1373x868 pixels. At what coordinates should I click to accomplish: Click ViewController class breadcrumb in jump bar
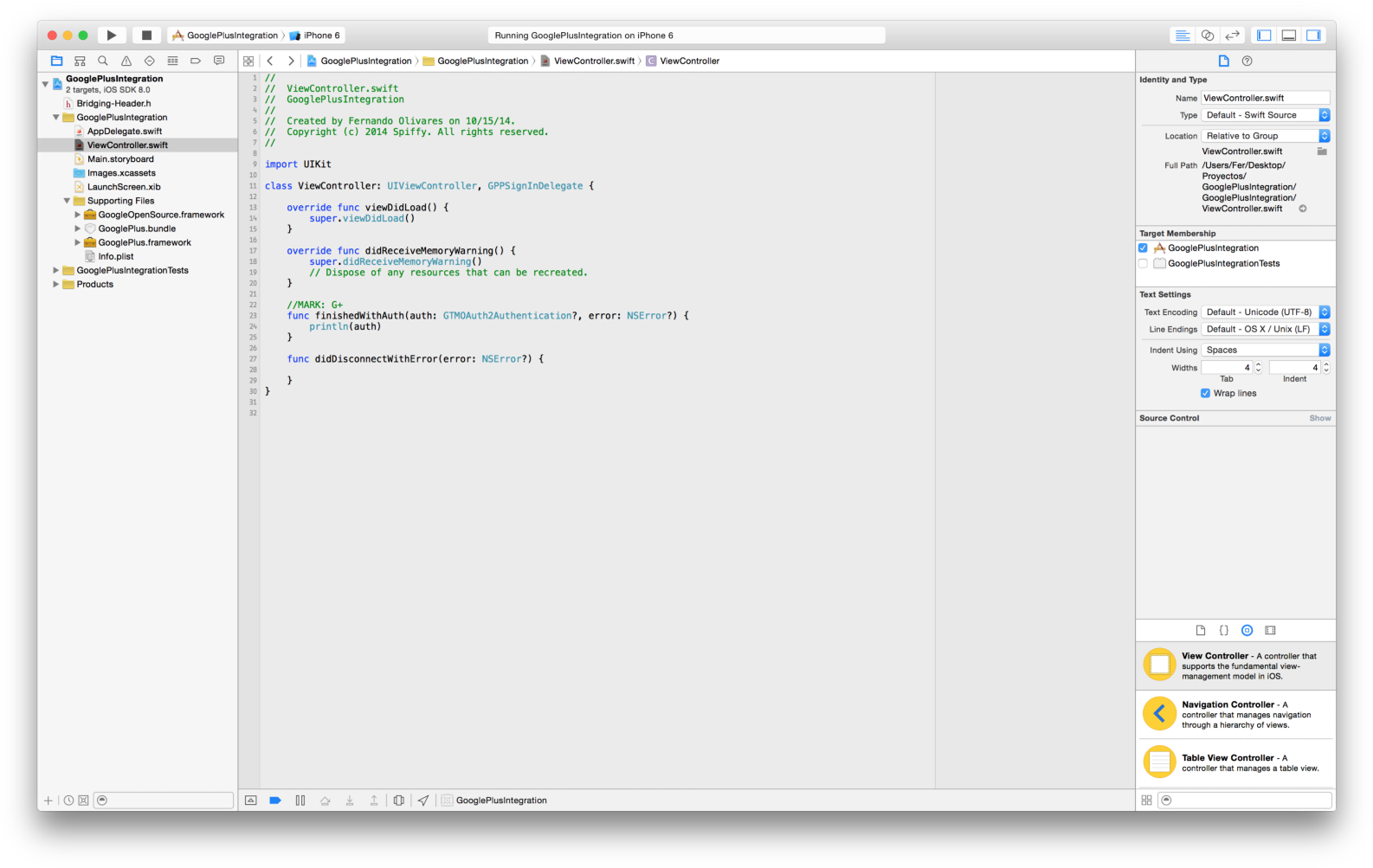(683, 61)
